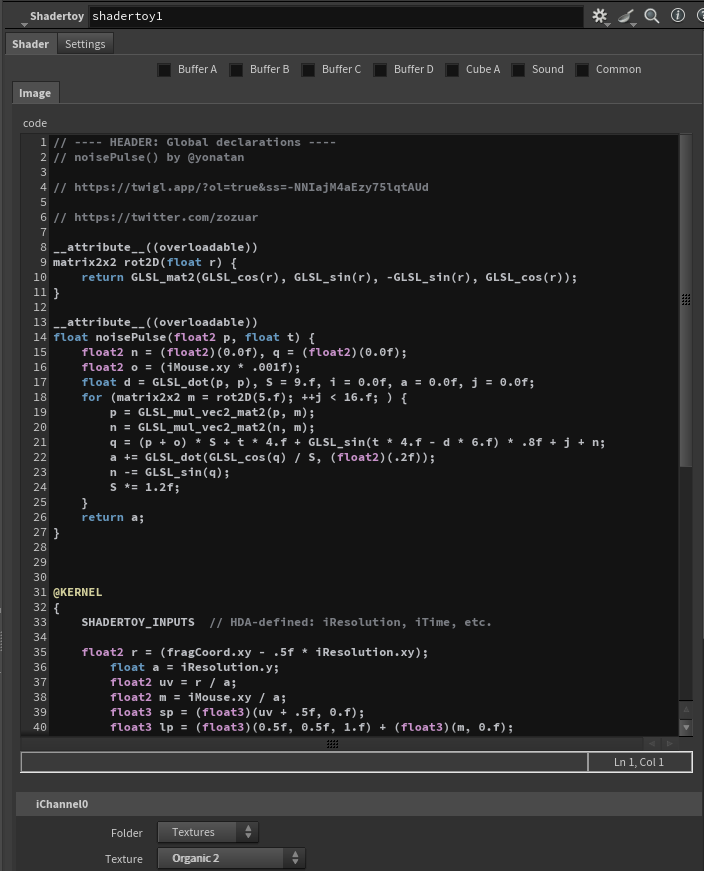Click the vertical resize grip right of code
The image size is (704, 871).
pyautogui.click(x=686, y=300)
